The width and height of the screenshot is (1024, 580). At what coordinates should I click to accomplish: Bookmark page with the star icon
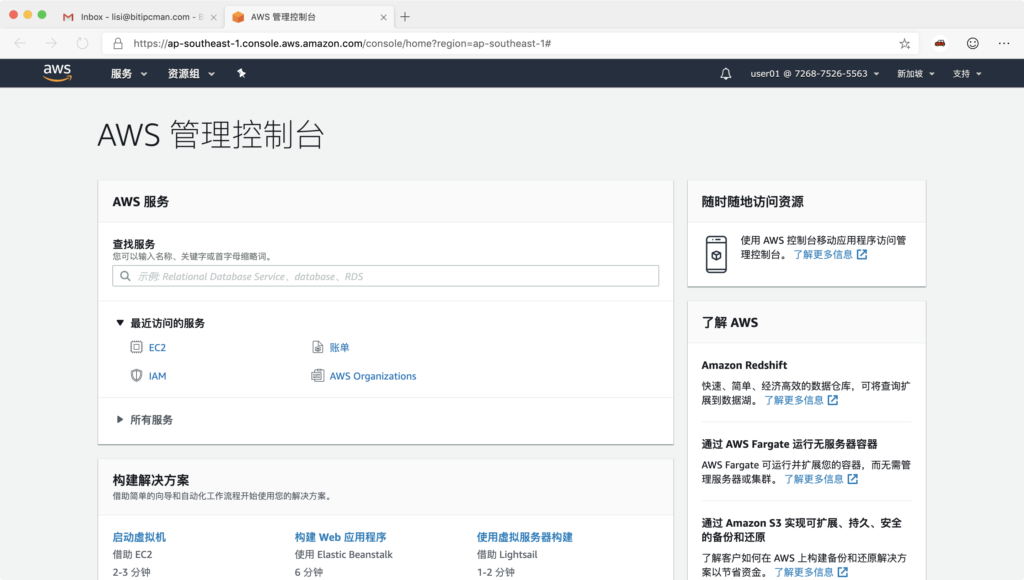(904, 44)
